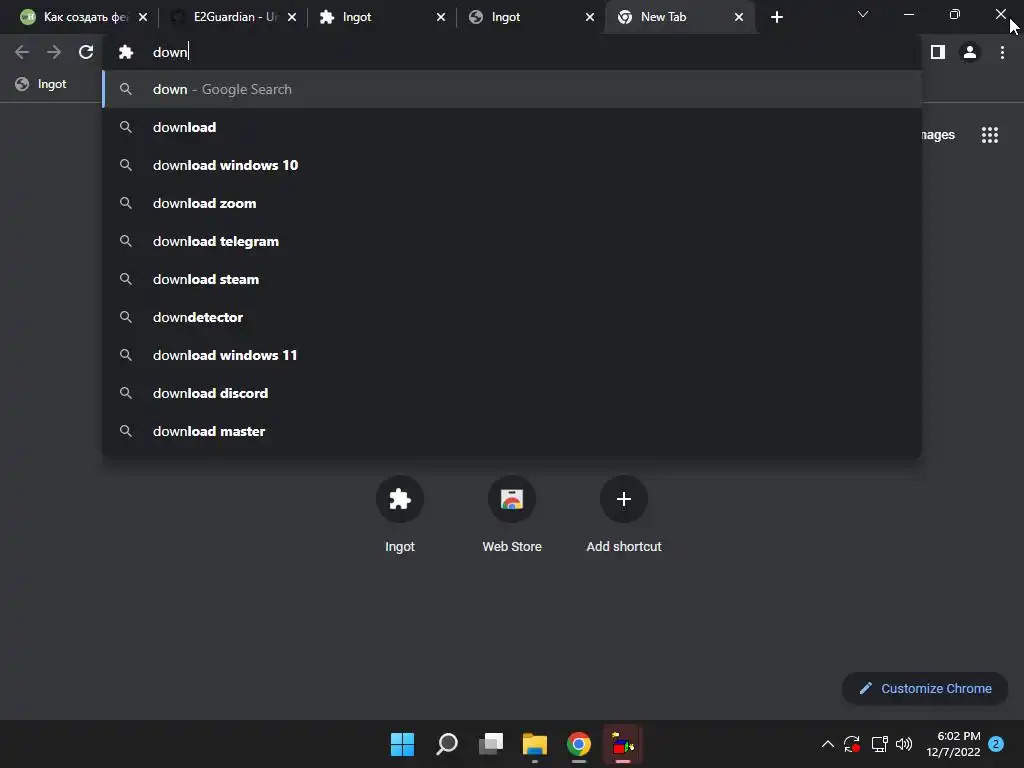
Task: Go forward with the browser forward arrow
Action: point(54,52)
